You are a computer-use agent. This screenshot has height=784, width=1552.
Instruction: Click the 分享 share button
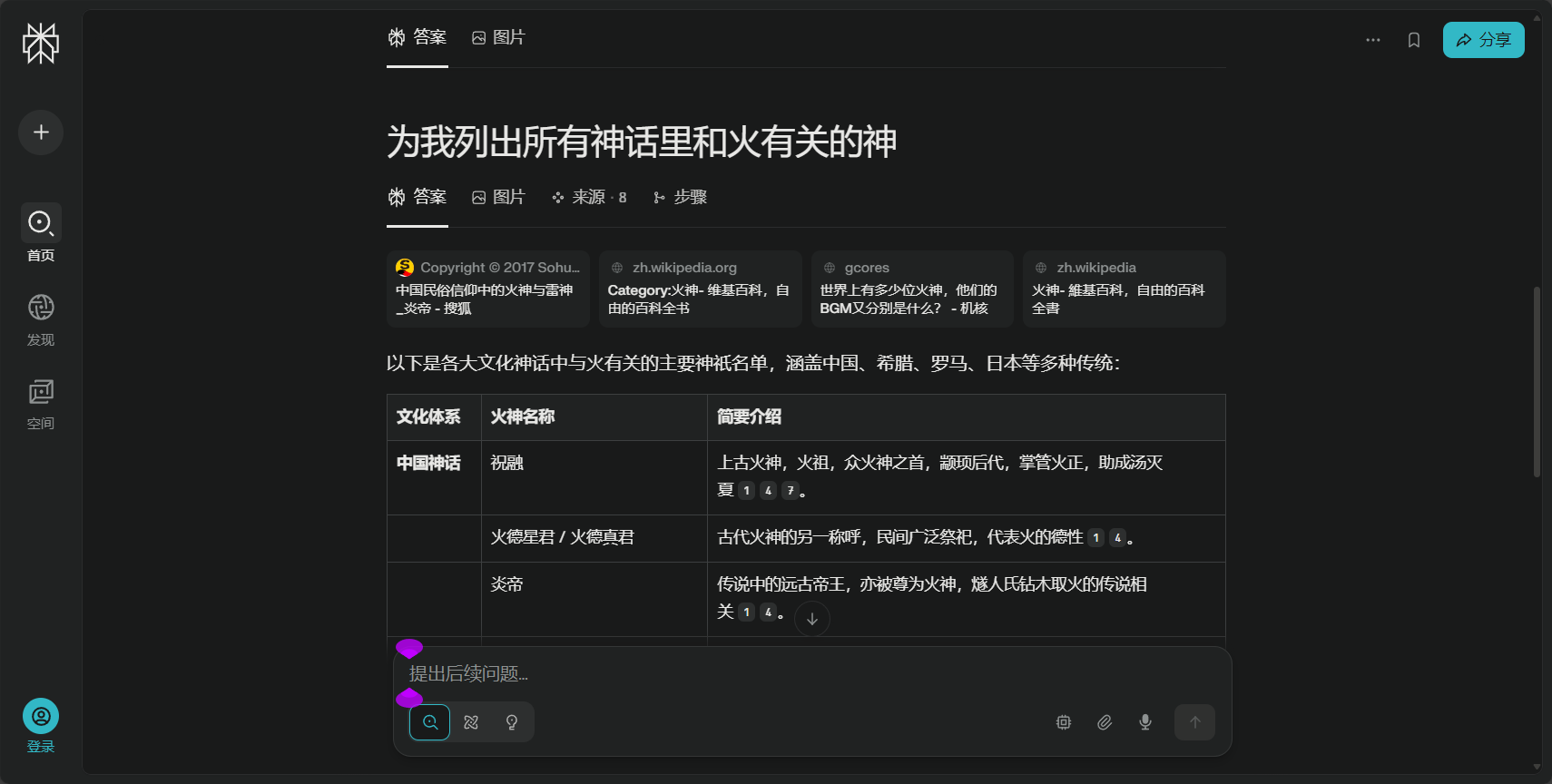point(1484,40)
